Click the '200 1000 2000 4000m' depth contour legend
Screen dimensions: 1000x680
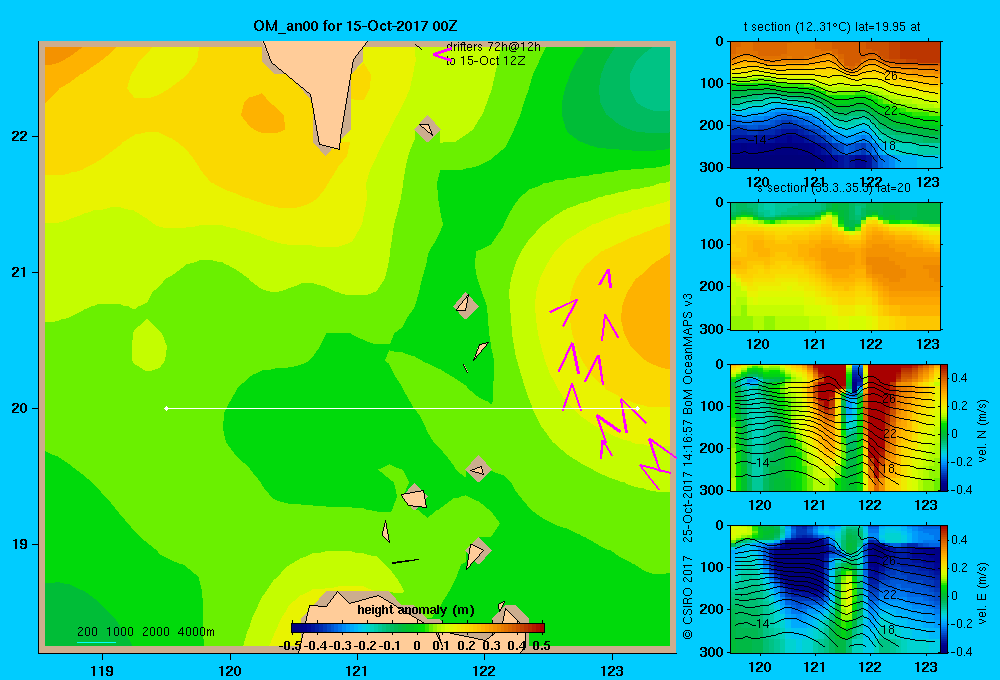(145, 632)
